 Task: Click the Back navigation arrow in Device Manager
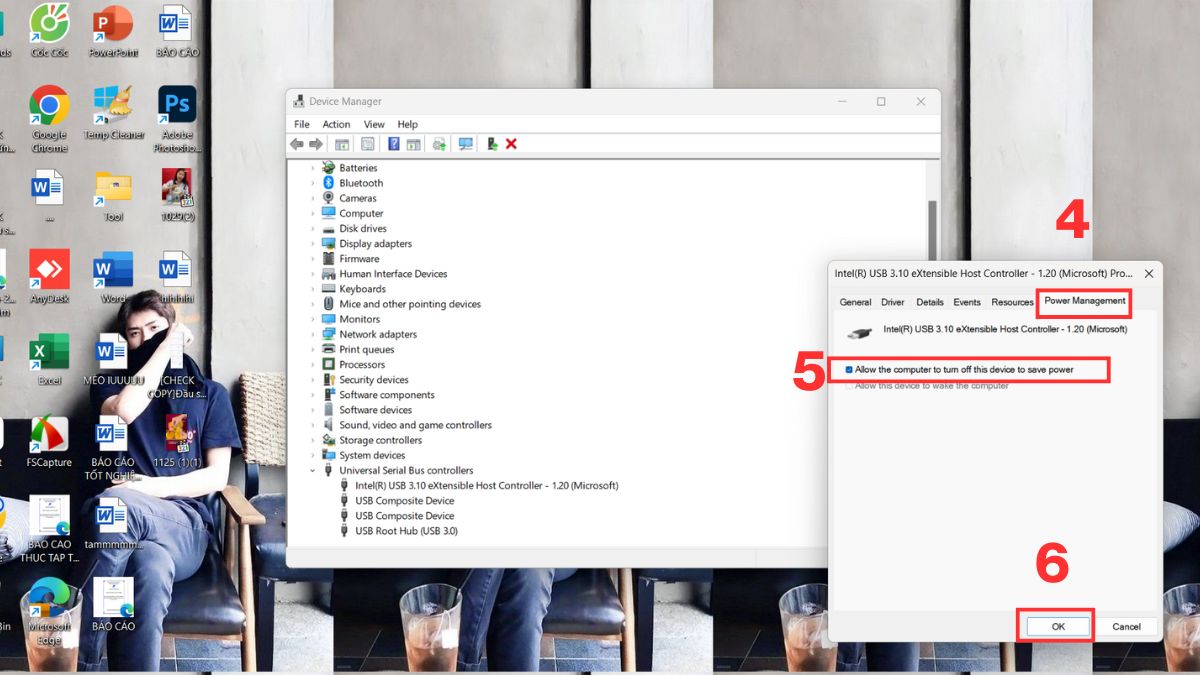pos(297,144)
